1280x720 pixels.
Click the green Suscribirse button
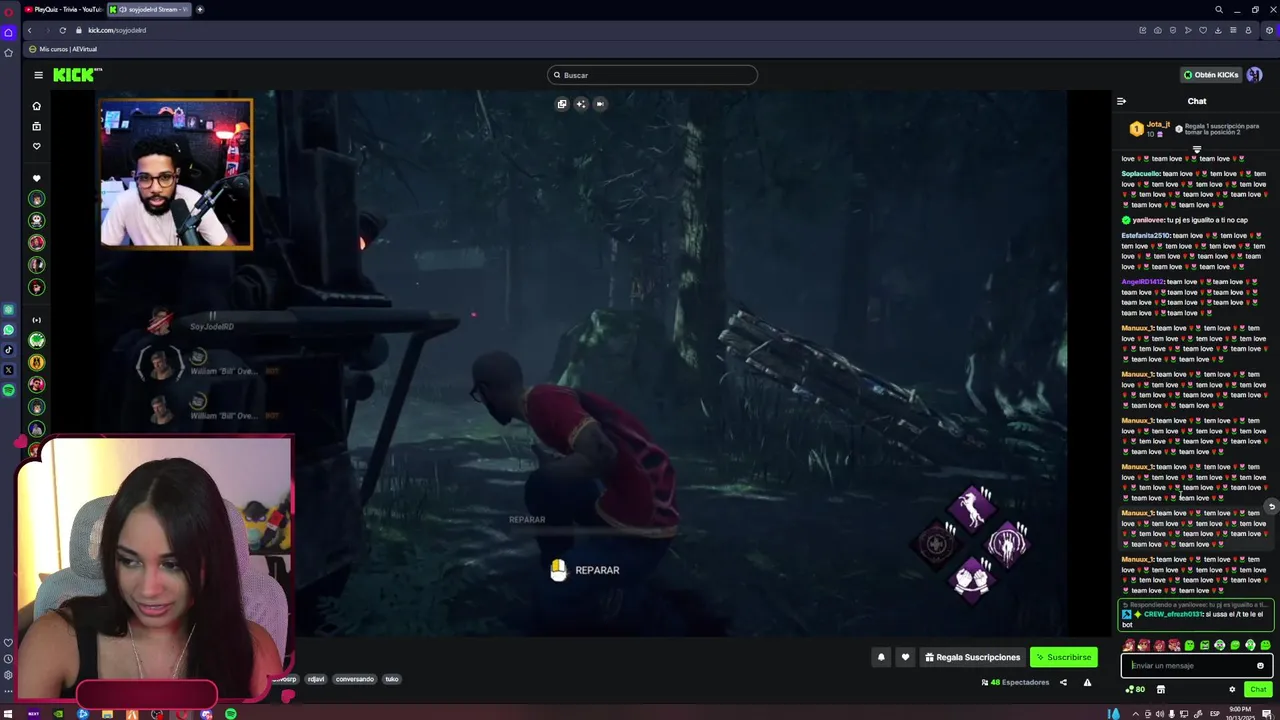[x=1063, y=657]
